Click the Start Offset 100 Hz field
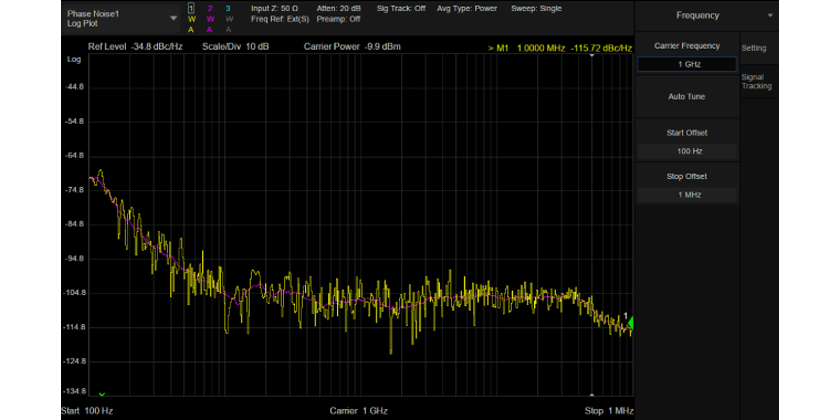This screenshot has height=420, width=840. coord(687,152)
